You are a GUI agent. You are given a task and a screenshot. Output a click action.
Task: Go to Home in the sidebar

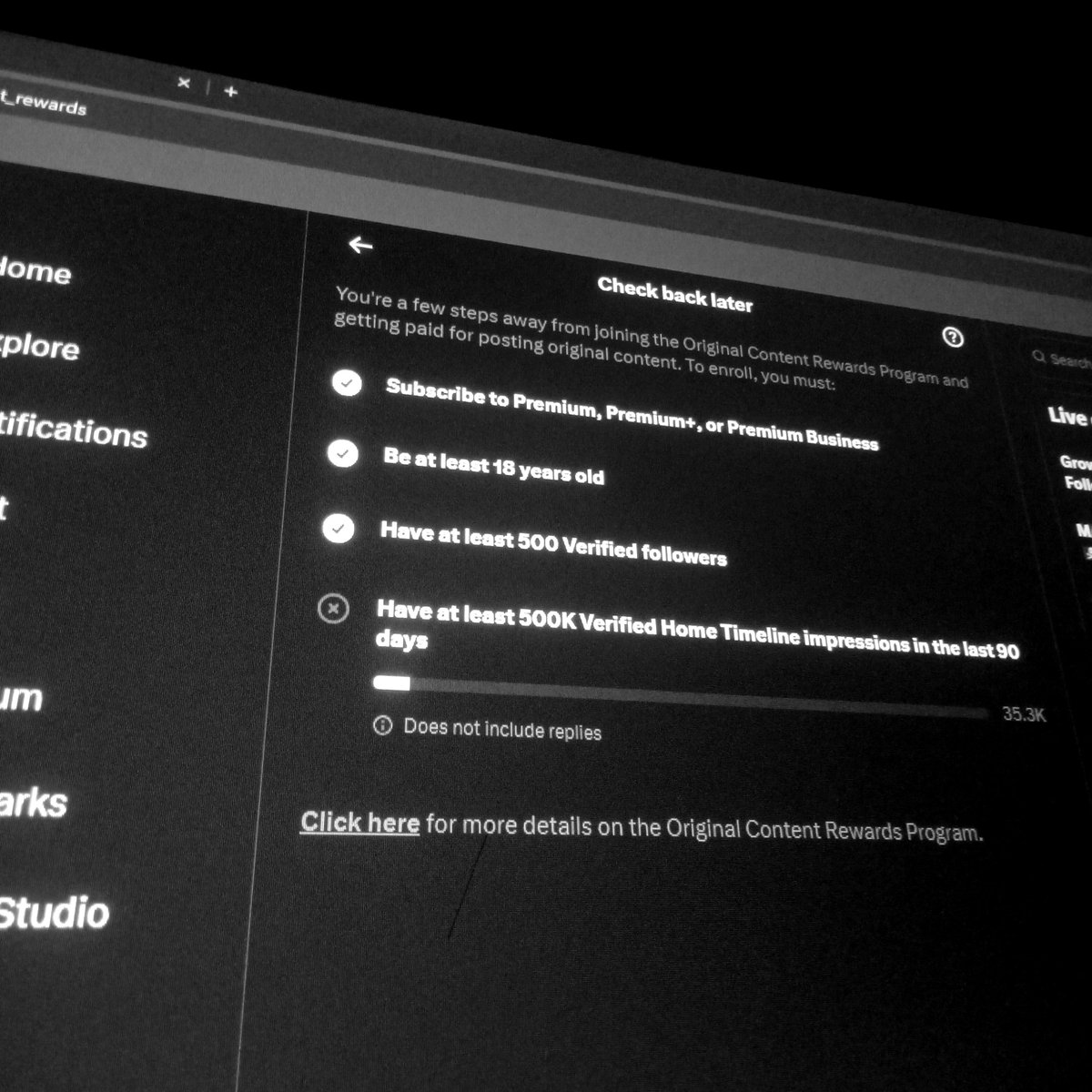[35, 270]
